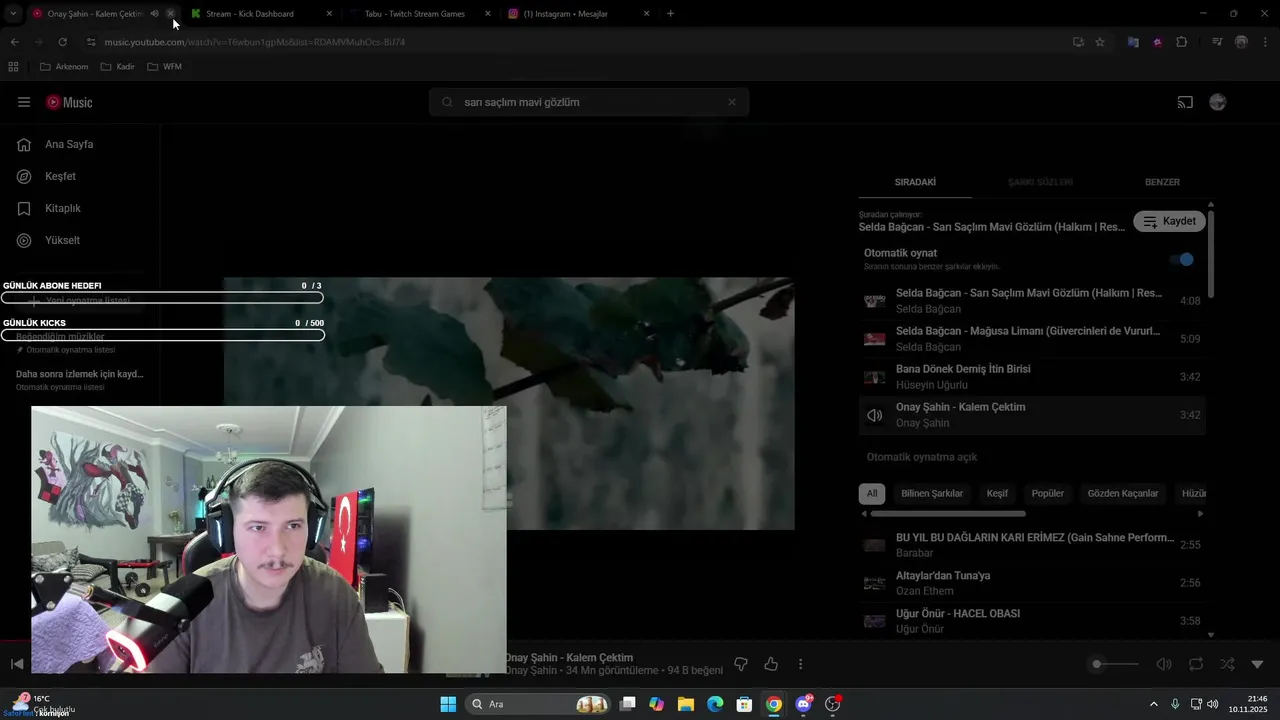
Task: Play Uğur Önür - HACEL OBASI
Action: click(1032, 621)
